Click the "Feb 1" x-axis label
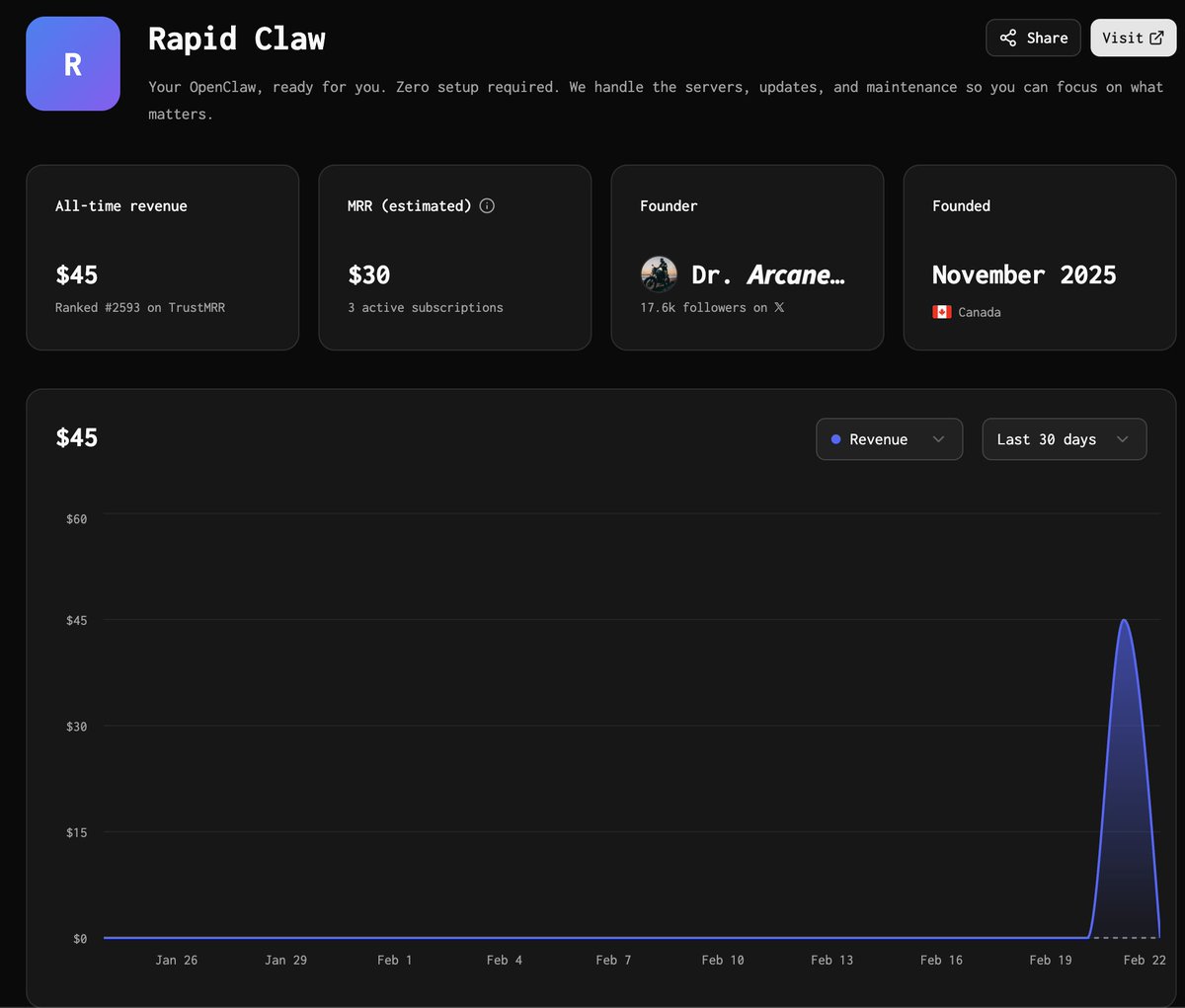The image size is (1185, 1008). coord(395,960)
